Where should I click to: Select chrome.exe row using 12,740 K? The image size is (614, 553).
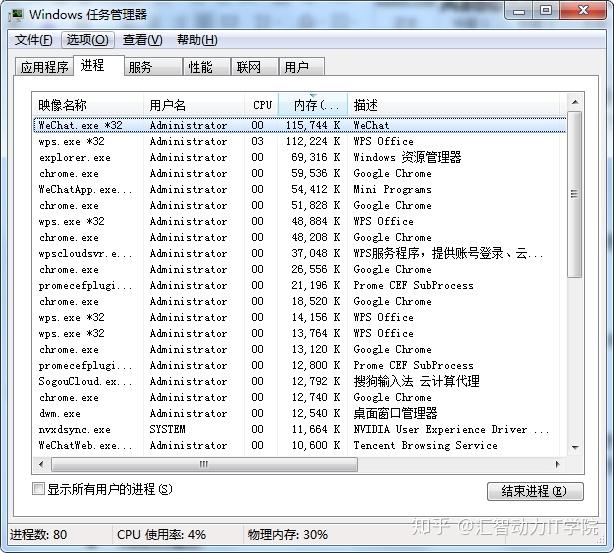(x=300, y=397)
